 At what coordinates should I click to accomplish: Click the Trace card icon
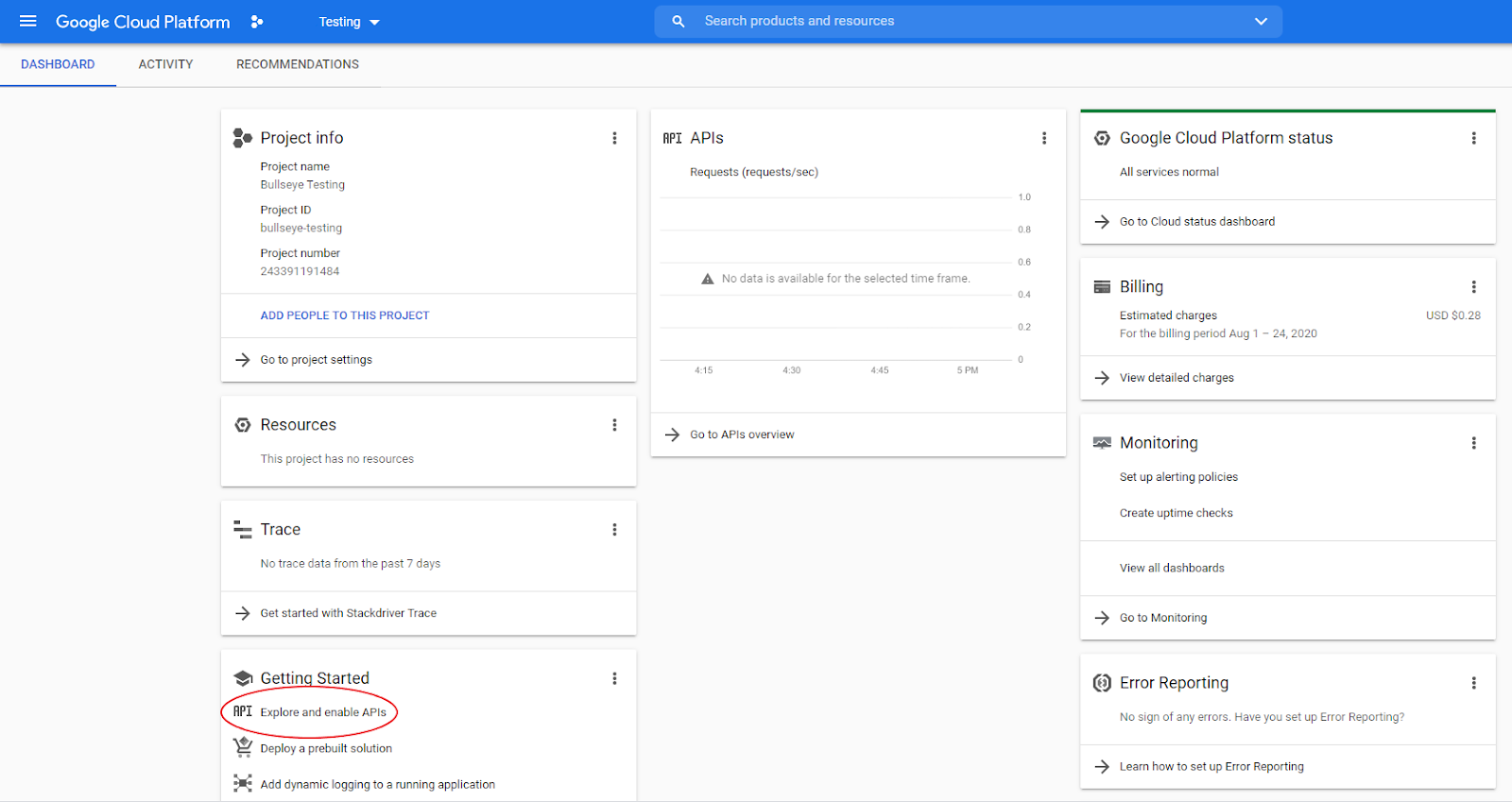tap(243, 530)
